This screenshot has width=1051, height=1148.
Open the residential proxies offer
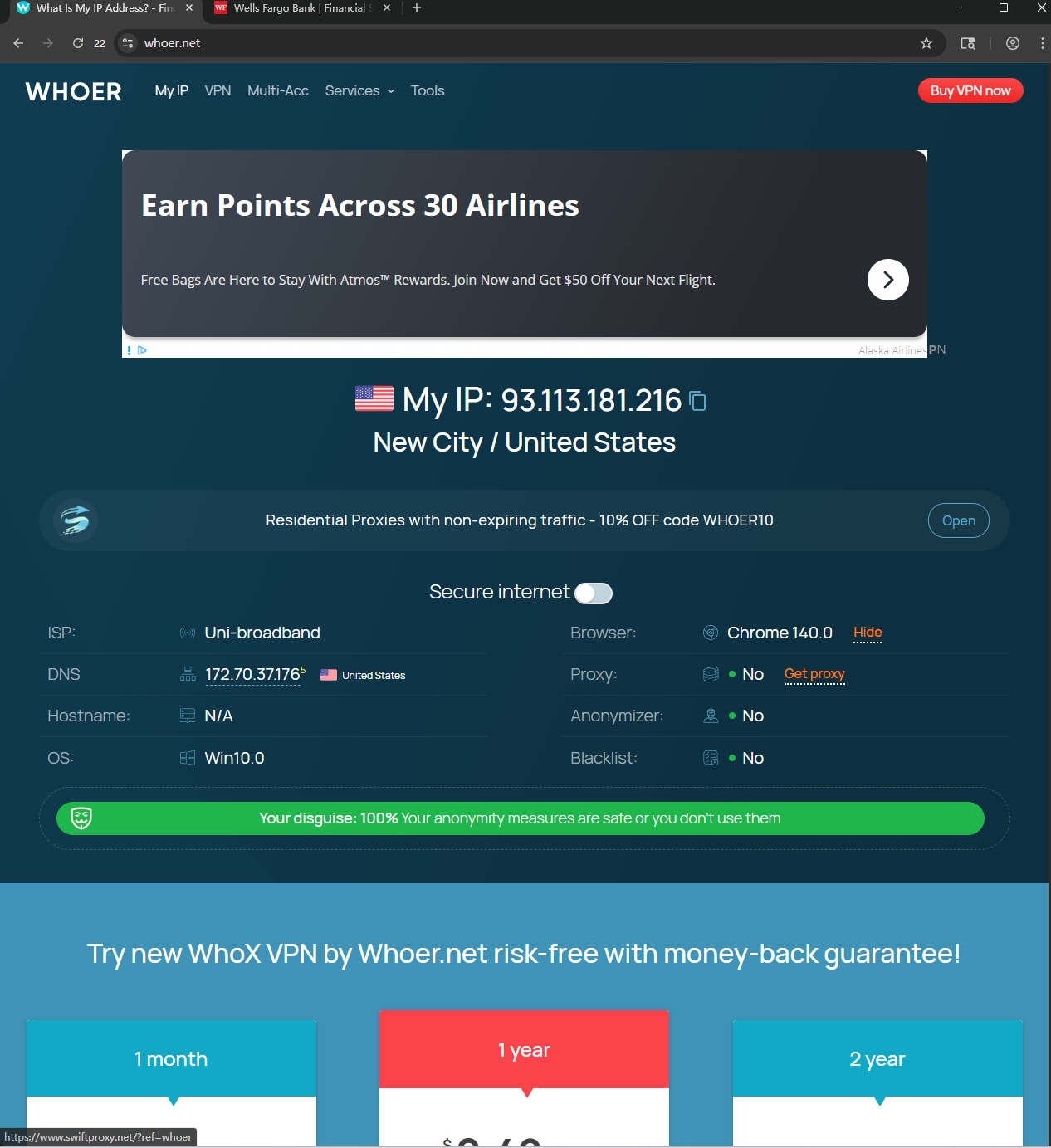[x=958, y=520]
